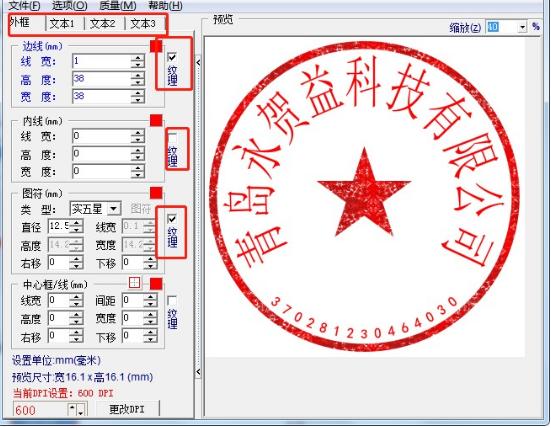Expand the 缩放 zoom dropdown
551x428 pixels.
tap(523, 27)
